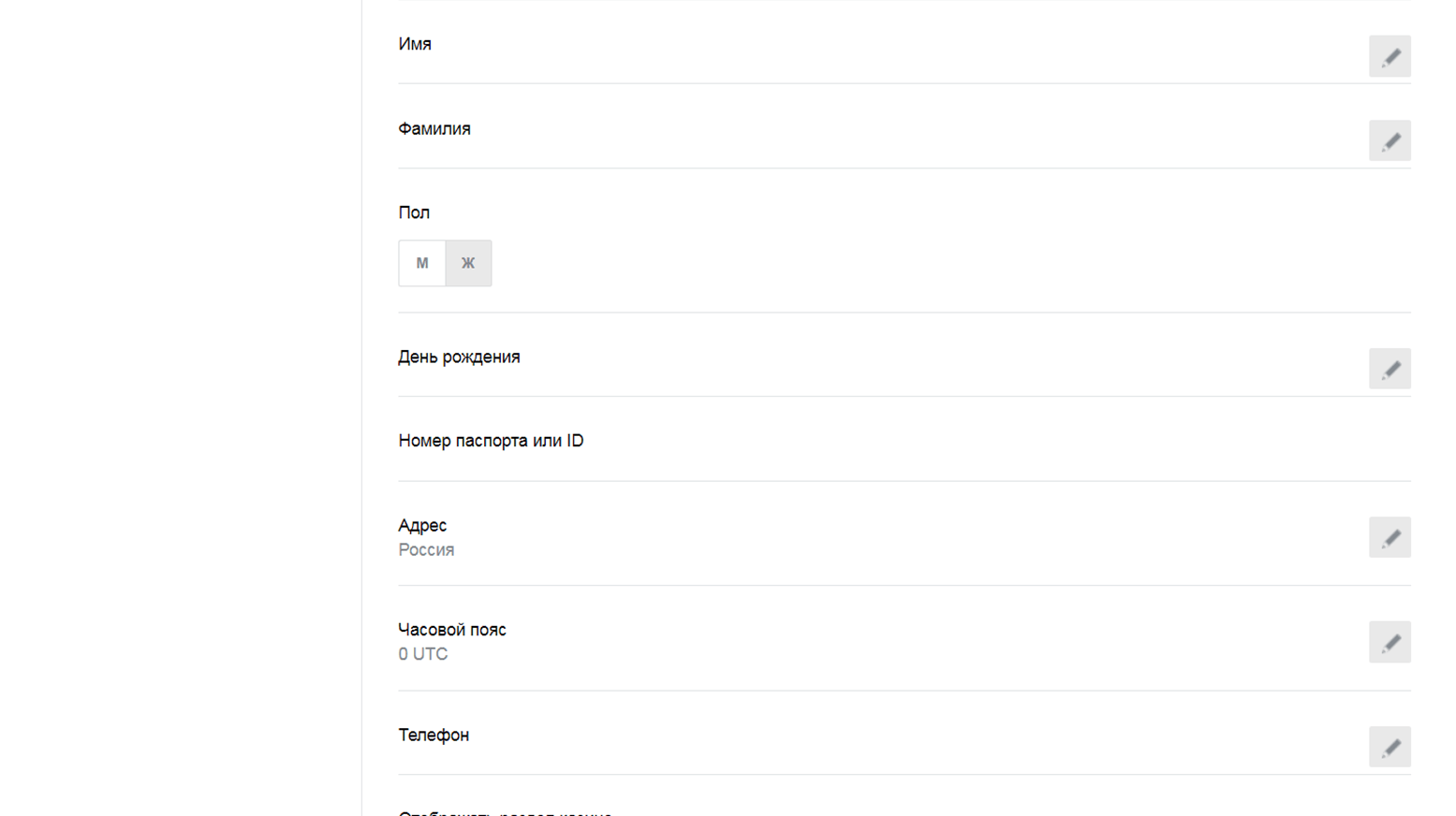Click the Пол section label
This screenshot has width=1456, height=816.
414,213
